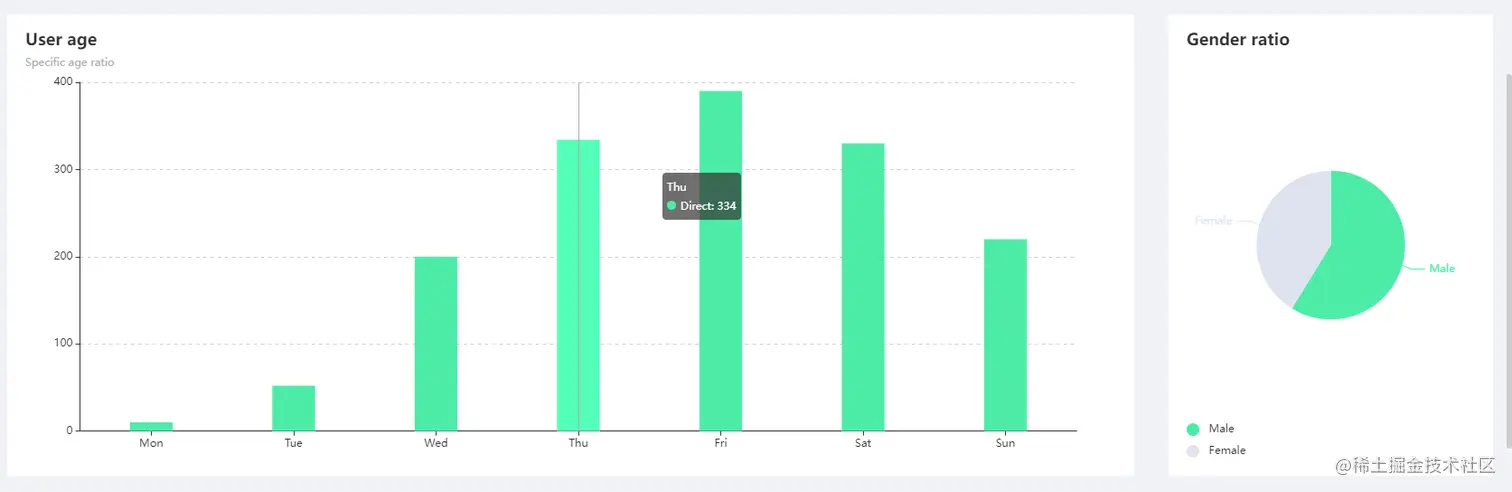1512x492 pixels.
Task: Click the Specific age ratio subtitle
Action: pyautogui.click(x=70, y=62)
